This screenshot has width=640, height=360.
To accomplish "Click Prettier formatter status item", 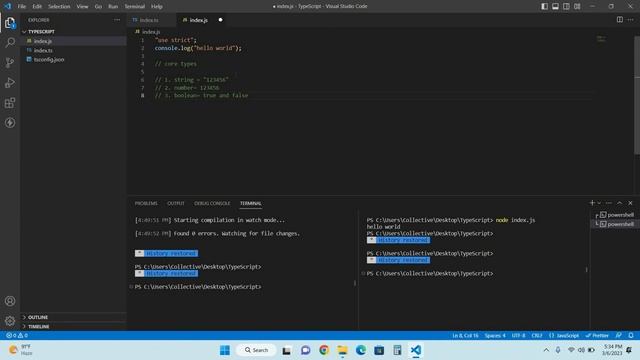I will tap(597, 335).
